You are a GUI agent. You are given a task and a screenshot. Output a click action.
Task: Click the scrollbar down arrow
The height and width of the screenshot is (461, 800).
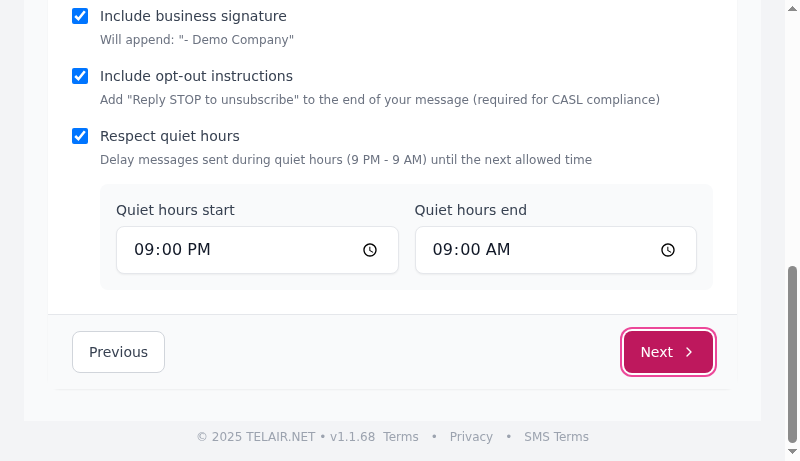[x=793, y=454]
